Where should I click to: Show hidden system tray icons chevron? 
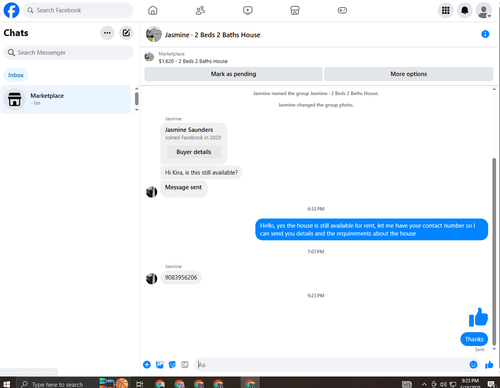(x=424, y=384)
